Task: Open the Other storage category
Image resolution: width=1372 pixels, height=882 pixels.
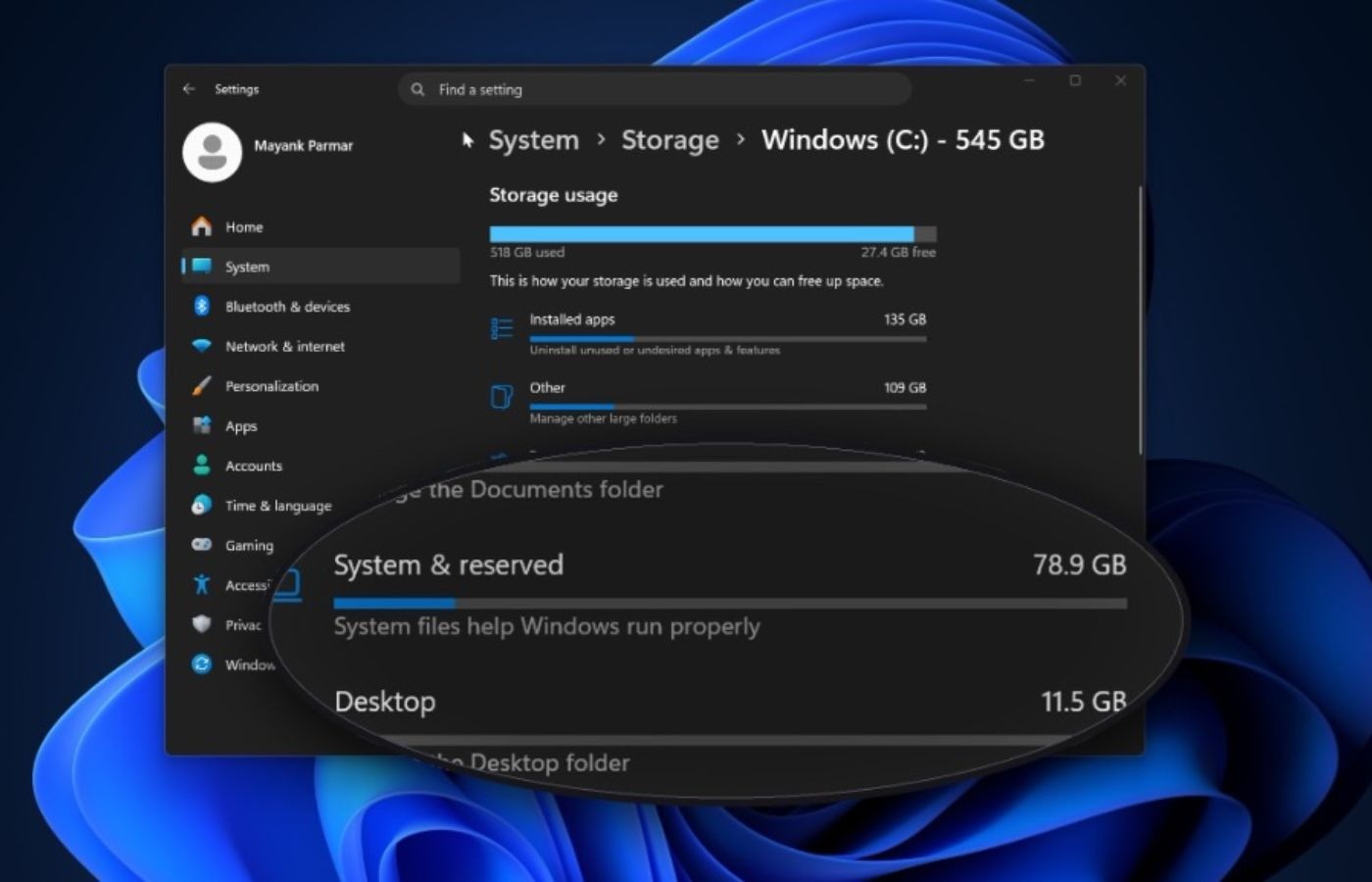Action: pos(708,401)
